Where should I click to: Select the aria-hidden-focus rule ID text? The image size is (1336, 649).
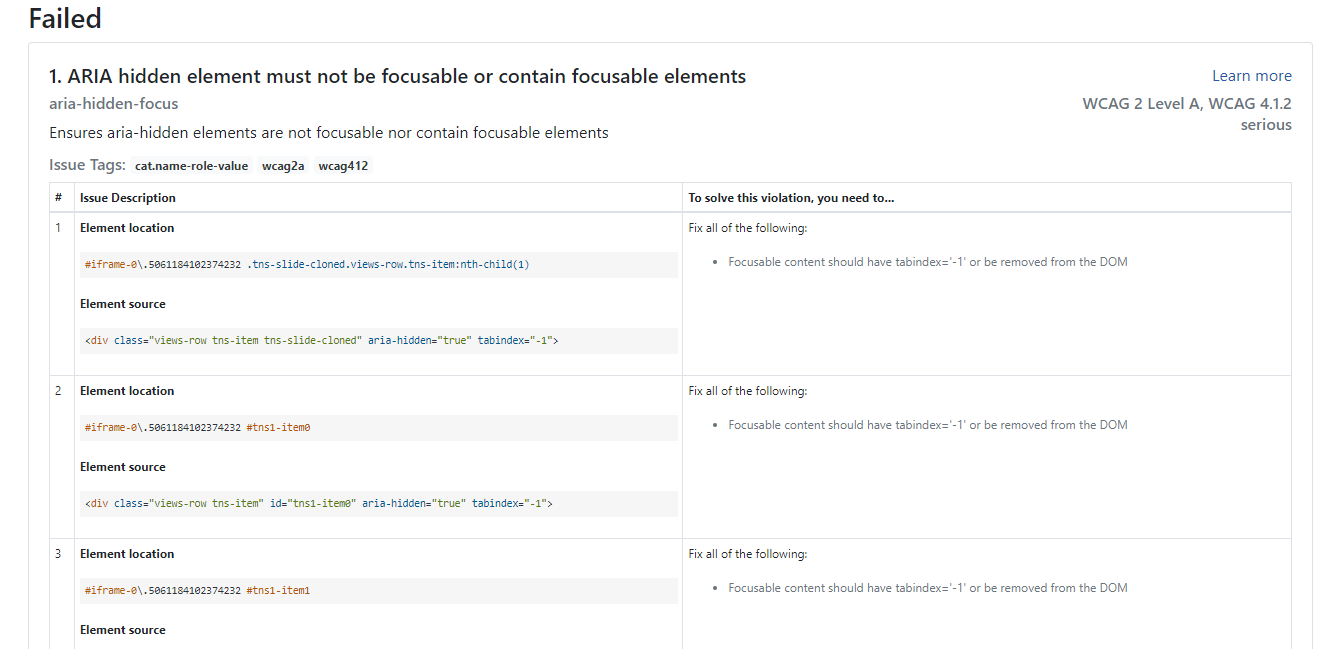114,103
